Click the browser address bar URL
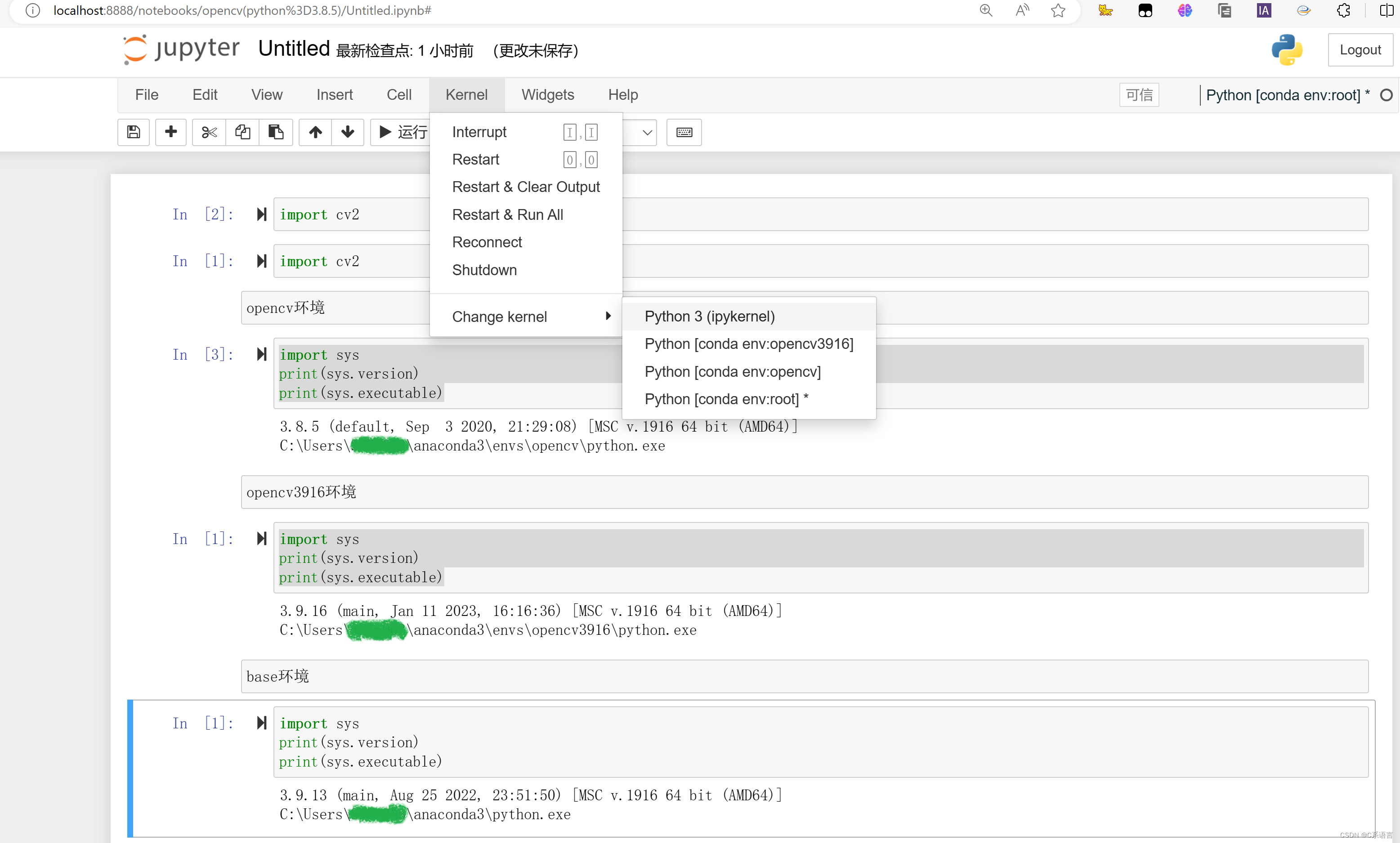This screenshot has height=843, width=1400. [x=242, y=10]
